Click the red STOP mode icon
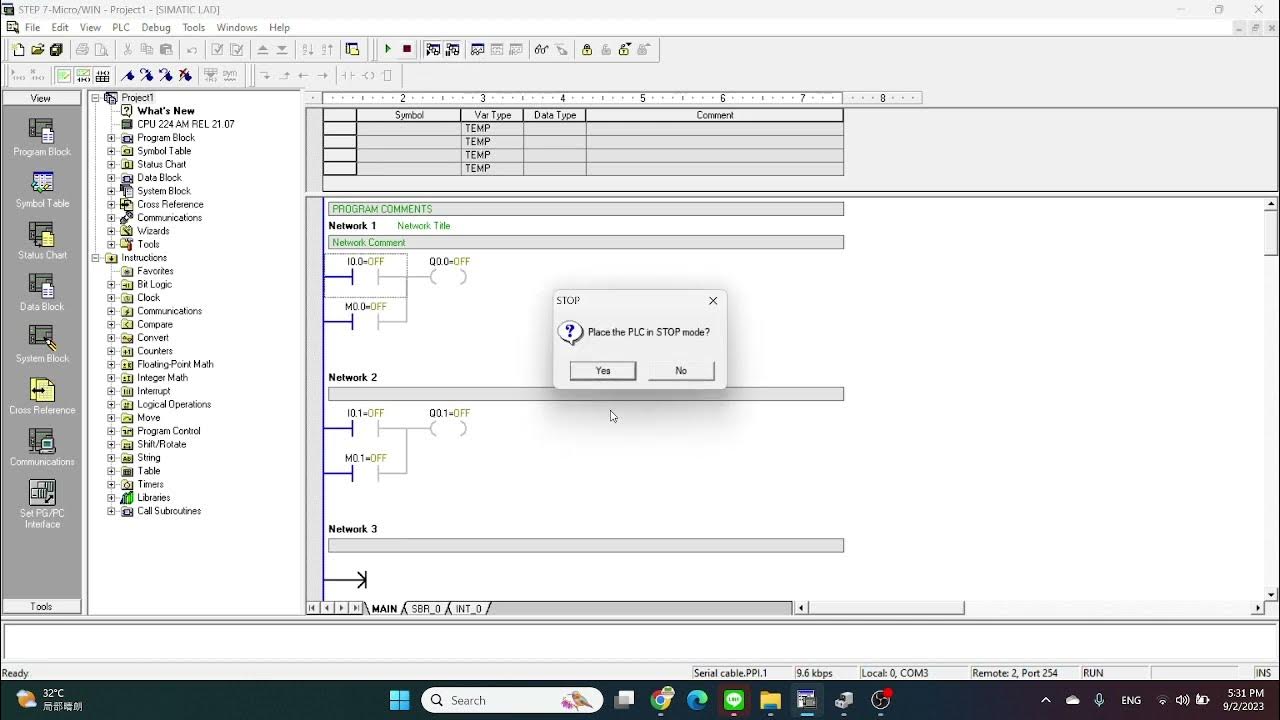 click(407, 49)
